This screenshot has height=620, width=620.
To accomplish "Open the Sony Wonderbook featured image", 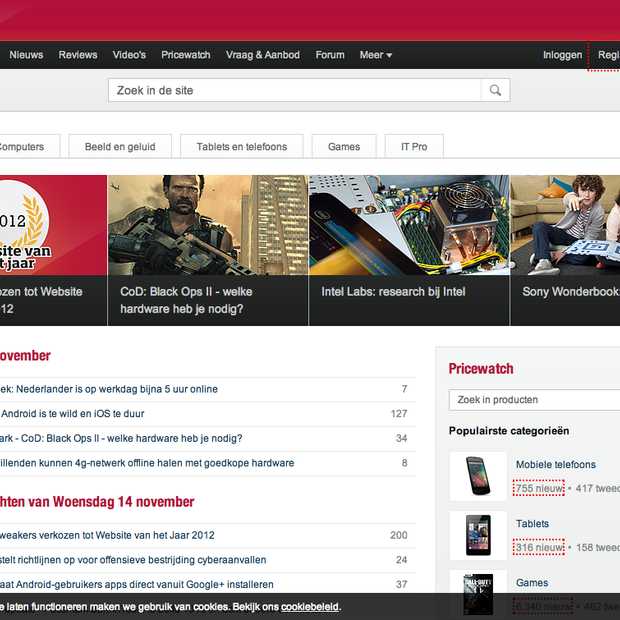I will pos(565,225).
